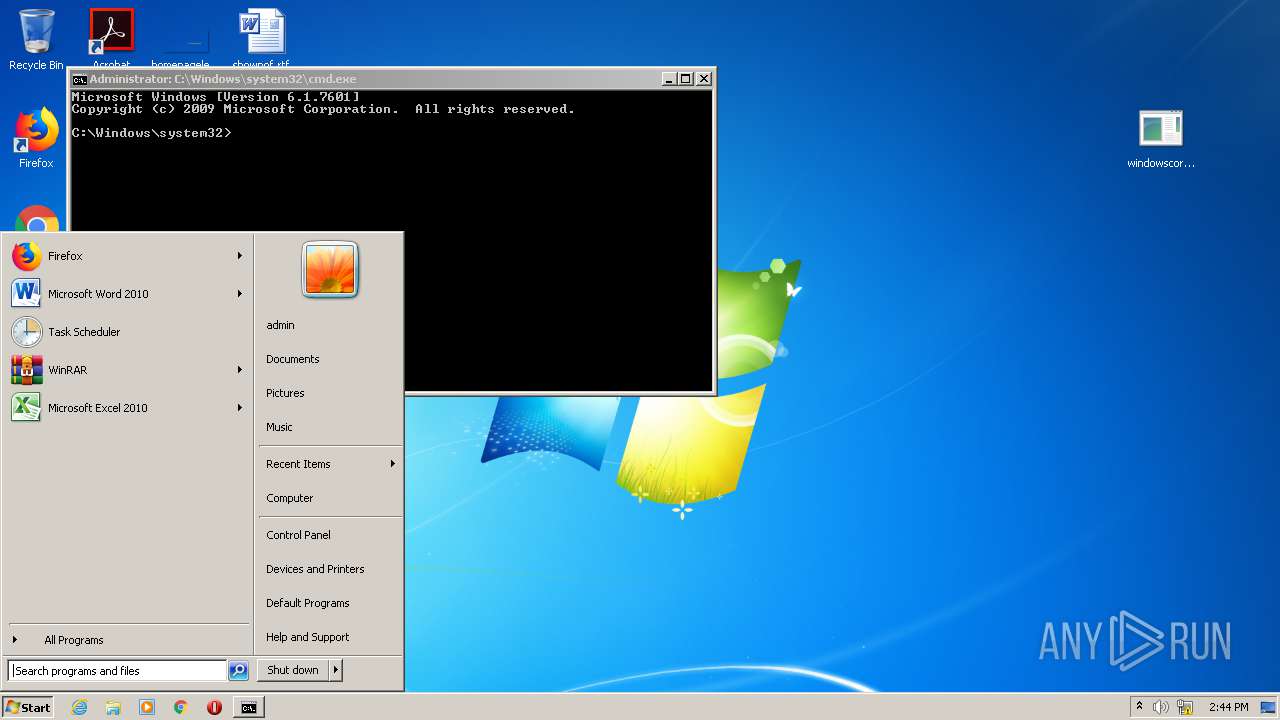Select the Recent Items label
The image size is (1280, 720).
click(298, 464)
